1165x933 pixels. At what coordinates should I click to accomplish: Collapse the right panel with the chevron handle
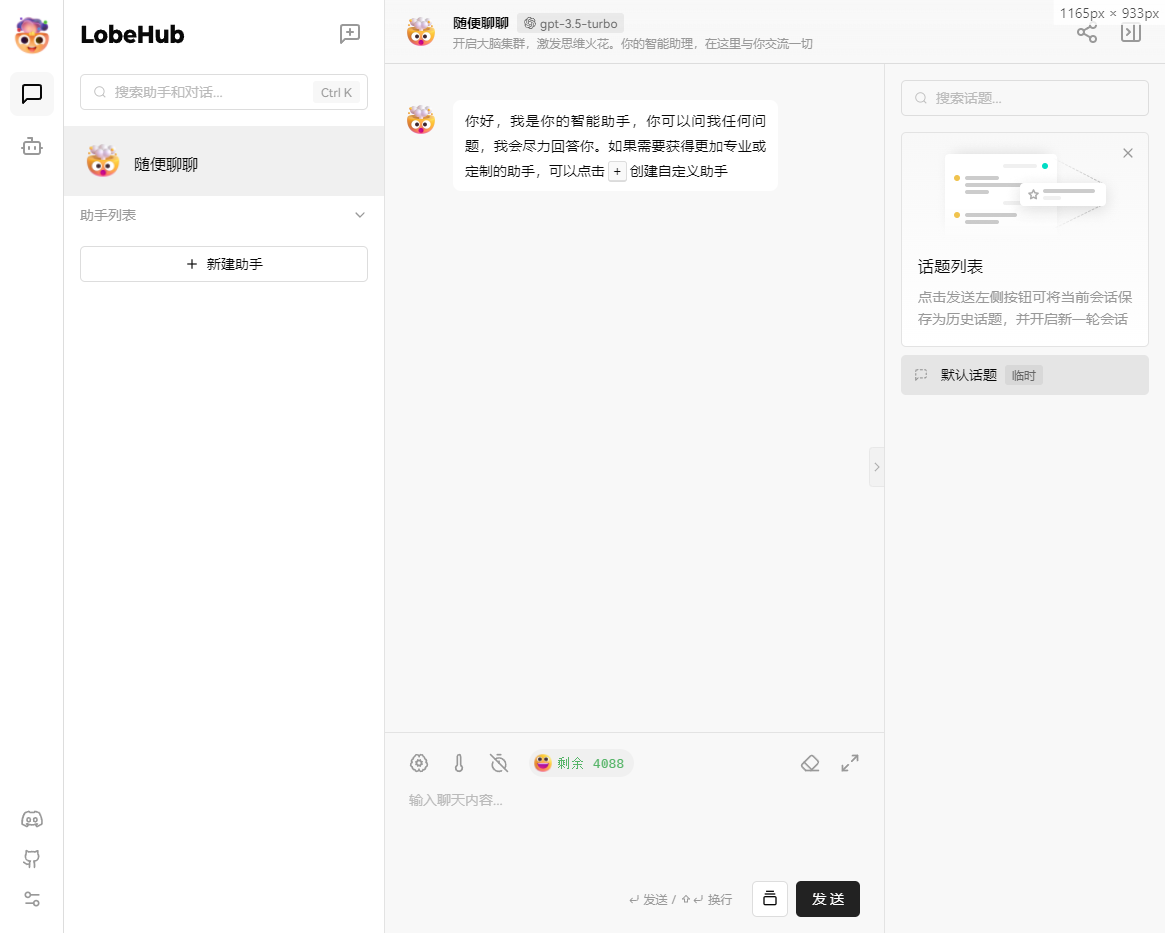pyautogui.click(x=877, y=467)
